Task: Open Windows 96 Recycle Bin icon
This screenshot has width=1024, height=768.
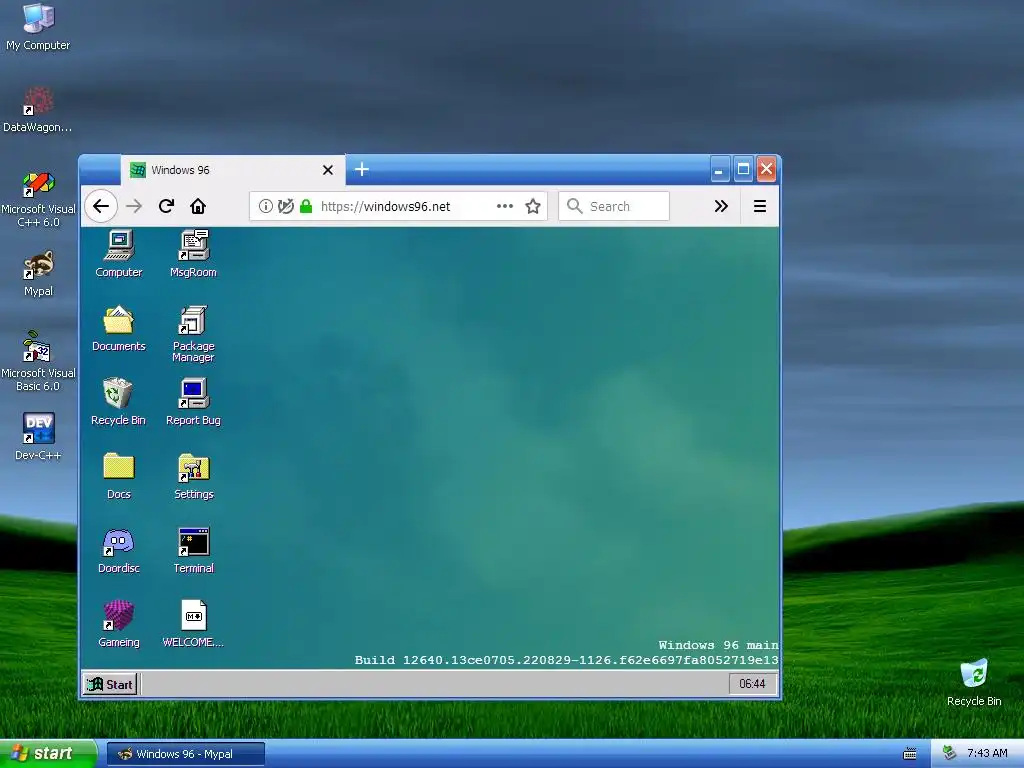Action: coord(118,402)
